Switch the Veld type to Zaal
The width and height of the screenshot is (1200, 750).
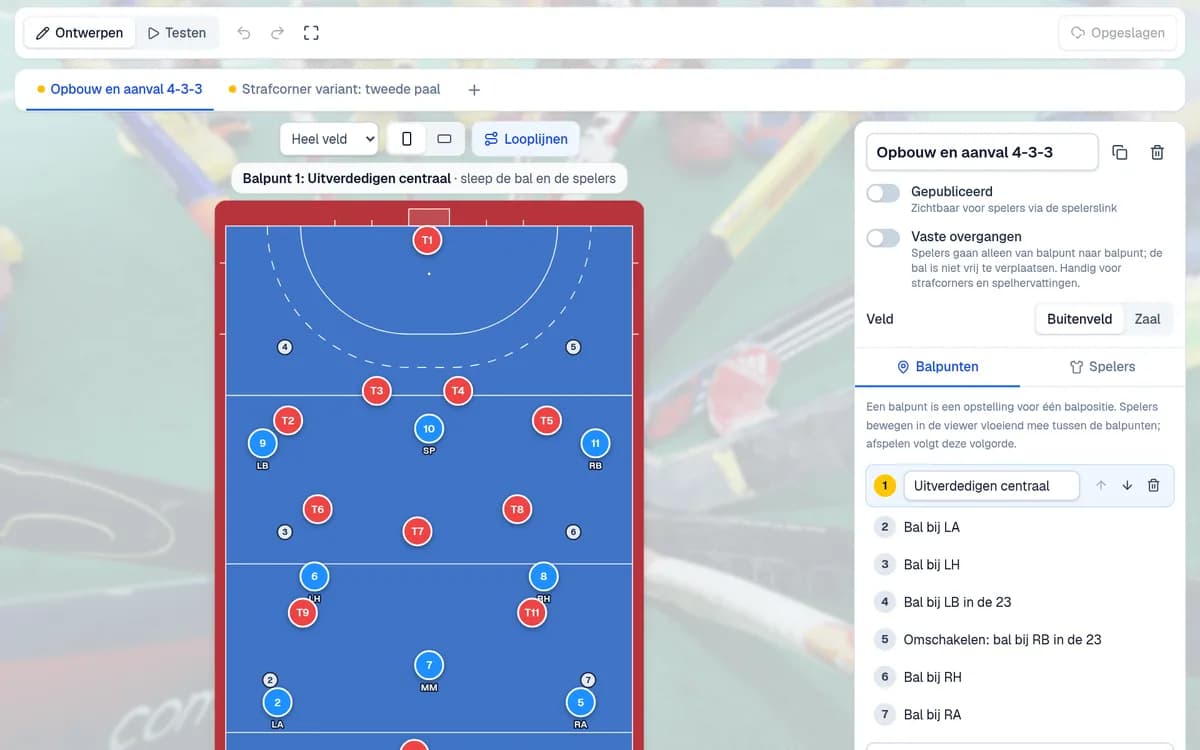tap(1147, 319)
